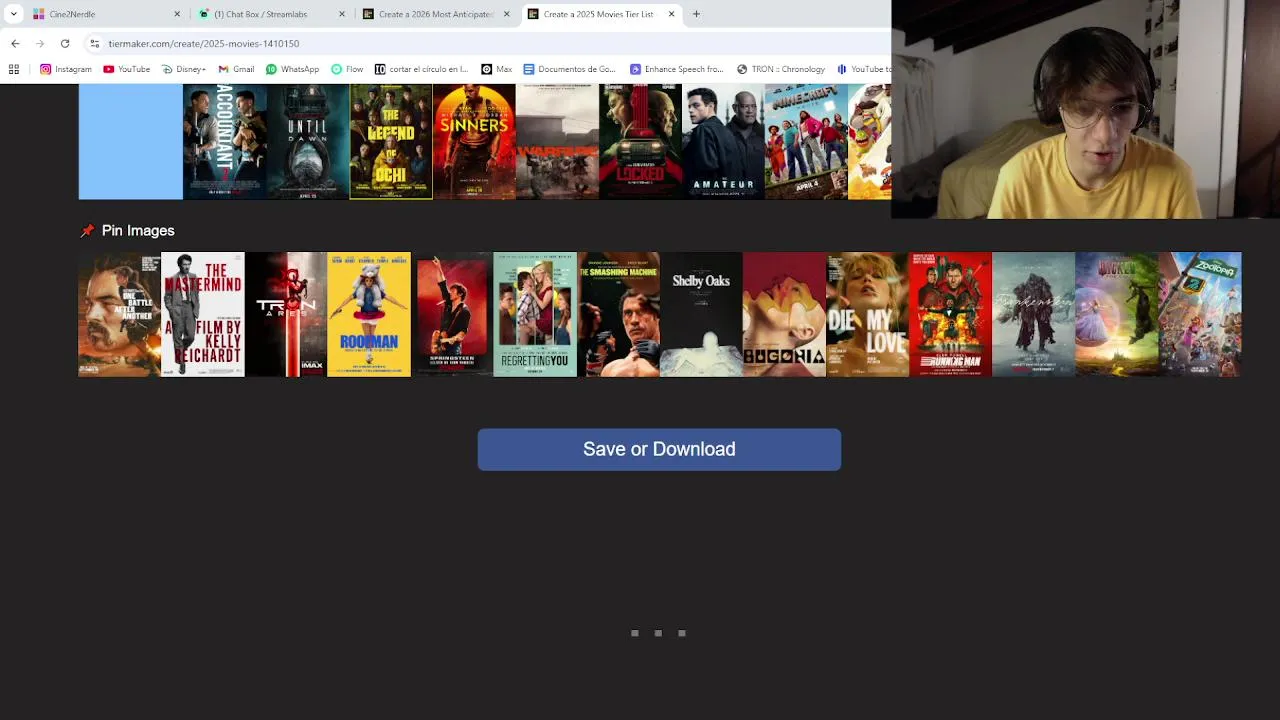Open the Gmail bookmark
Image resolution: width=1280 pixels, height=720 pixels.
coord(236,69)
